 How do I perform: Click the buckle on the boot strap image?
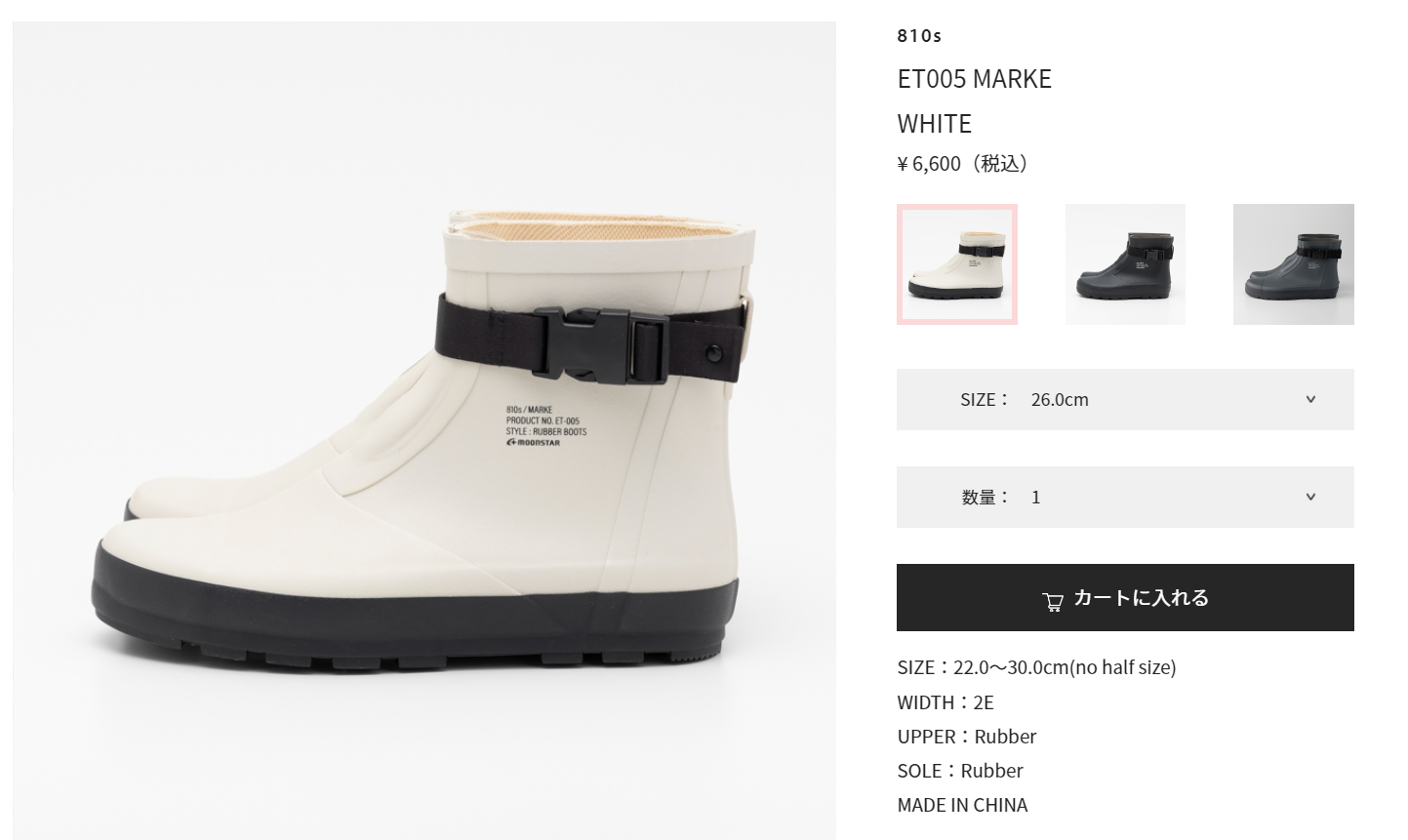pyautogui.click(x=599, y=343)
